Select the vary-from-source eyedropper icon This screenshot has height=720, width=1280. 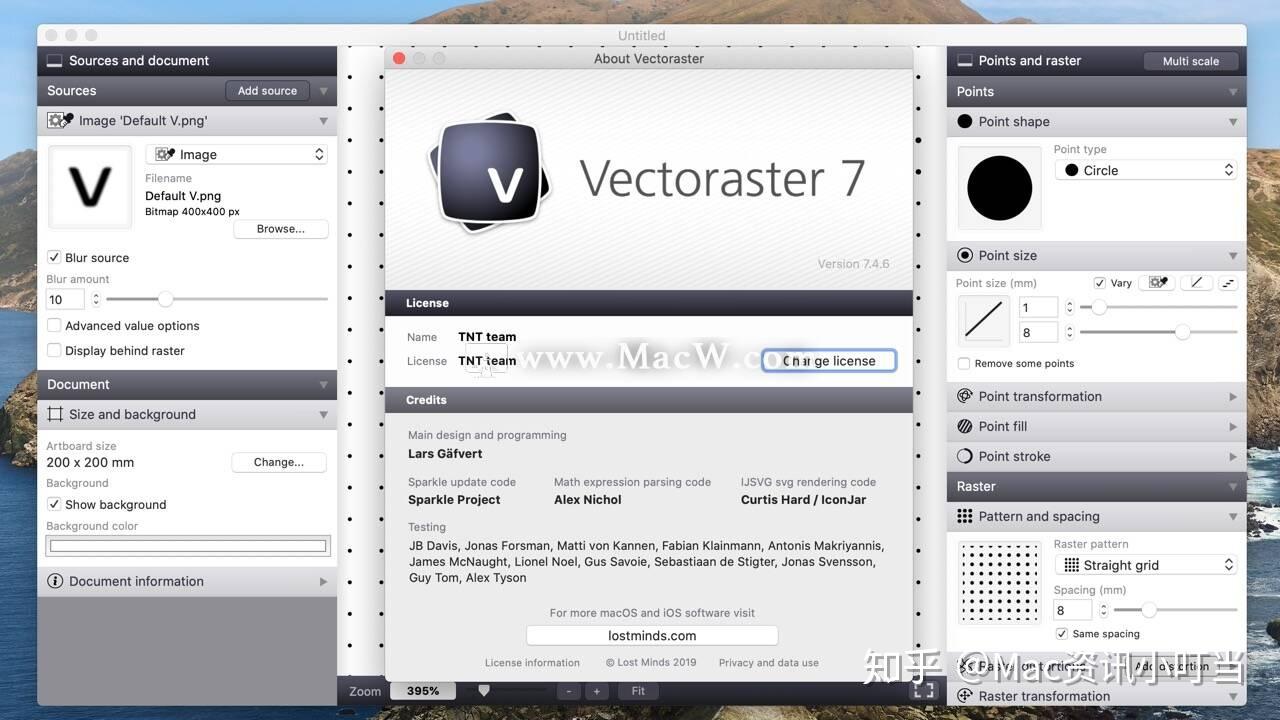(x=1156, y=283)
